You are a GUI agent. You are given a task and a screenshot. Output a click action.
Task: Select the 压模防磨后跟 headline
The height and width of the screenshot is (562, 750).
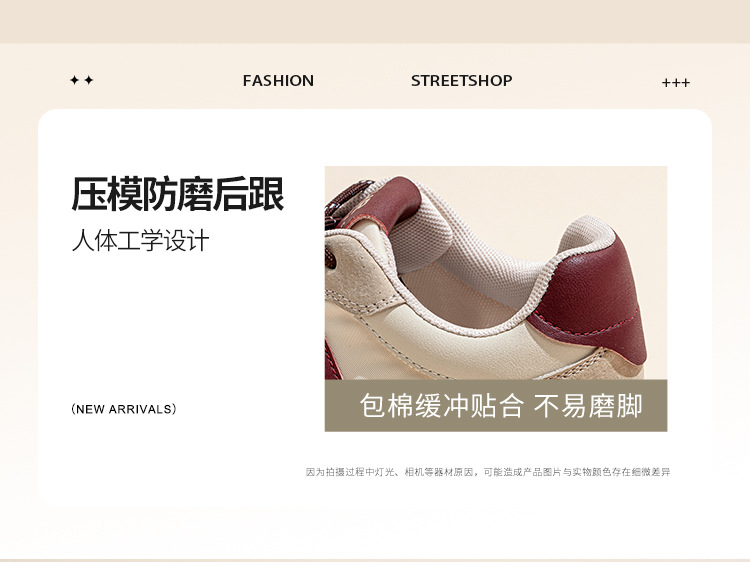pyautogui.click(x=178, y=194)
